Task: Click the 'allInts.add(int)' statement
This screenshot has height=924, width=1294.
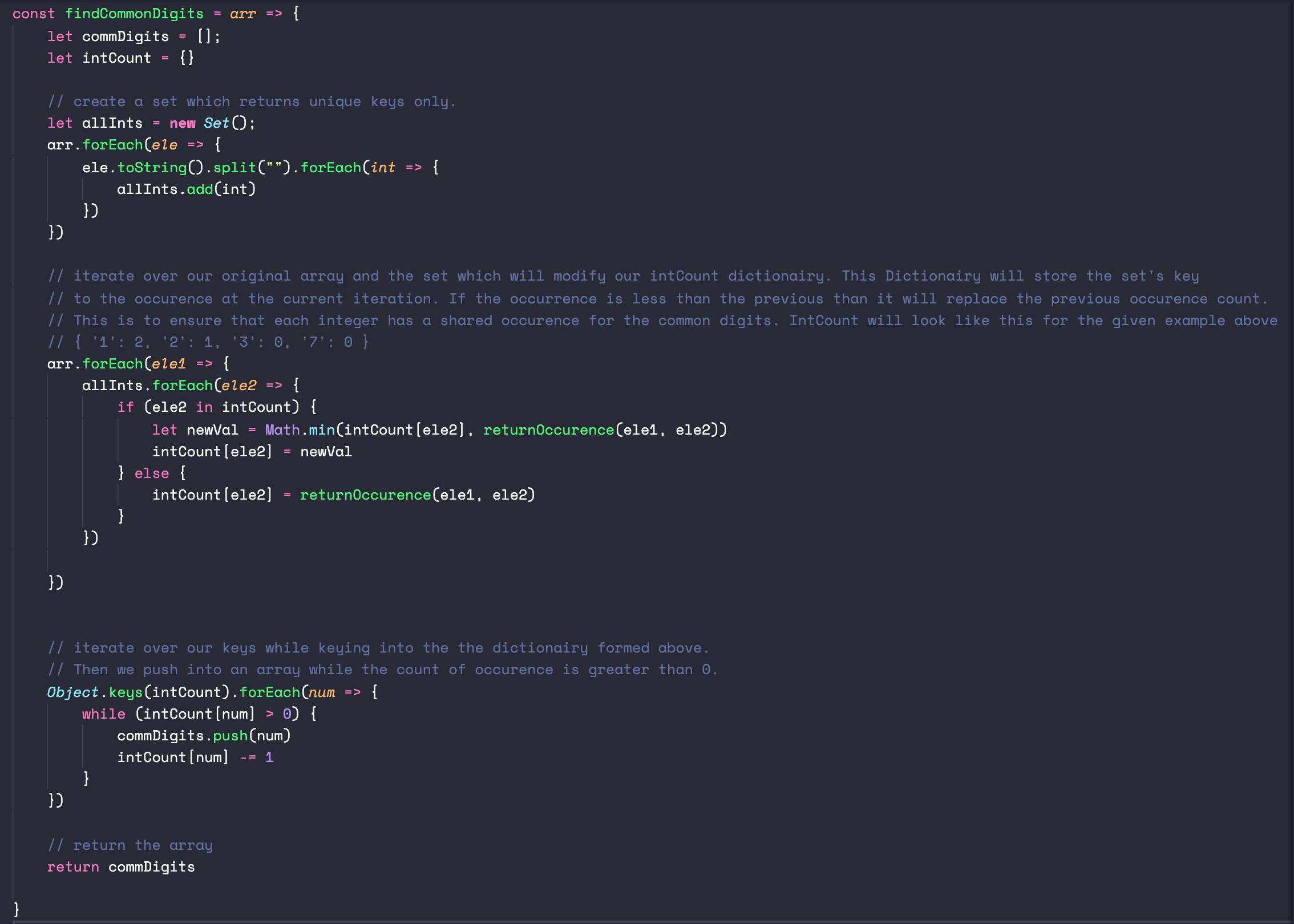Action: coord(186,189)
